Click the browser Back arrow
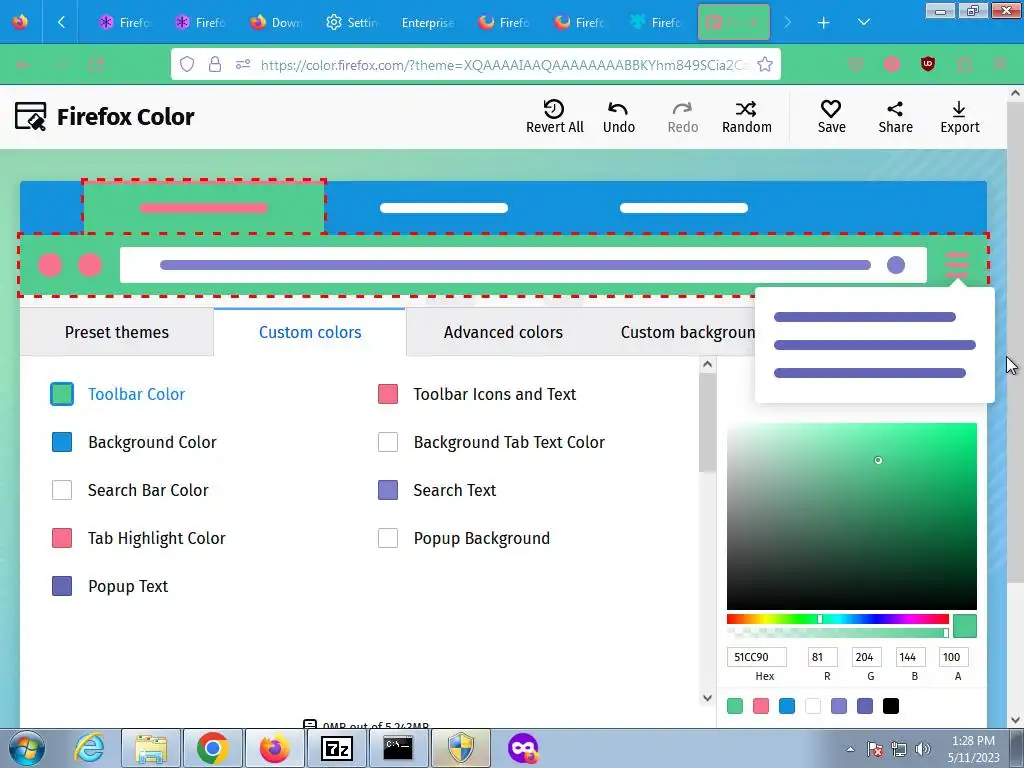Image resolution: width=1024 pixels, height=768 pixels. (24, 64)
